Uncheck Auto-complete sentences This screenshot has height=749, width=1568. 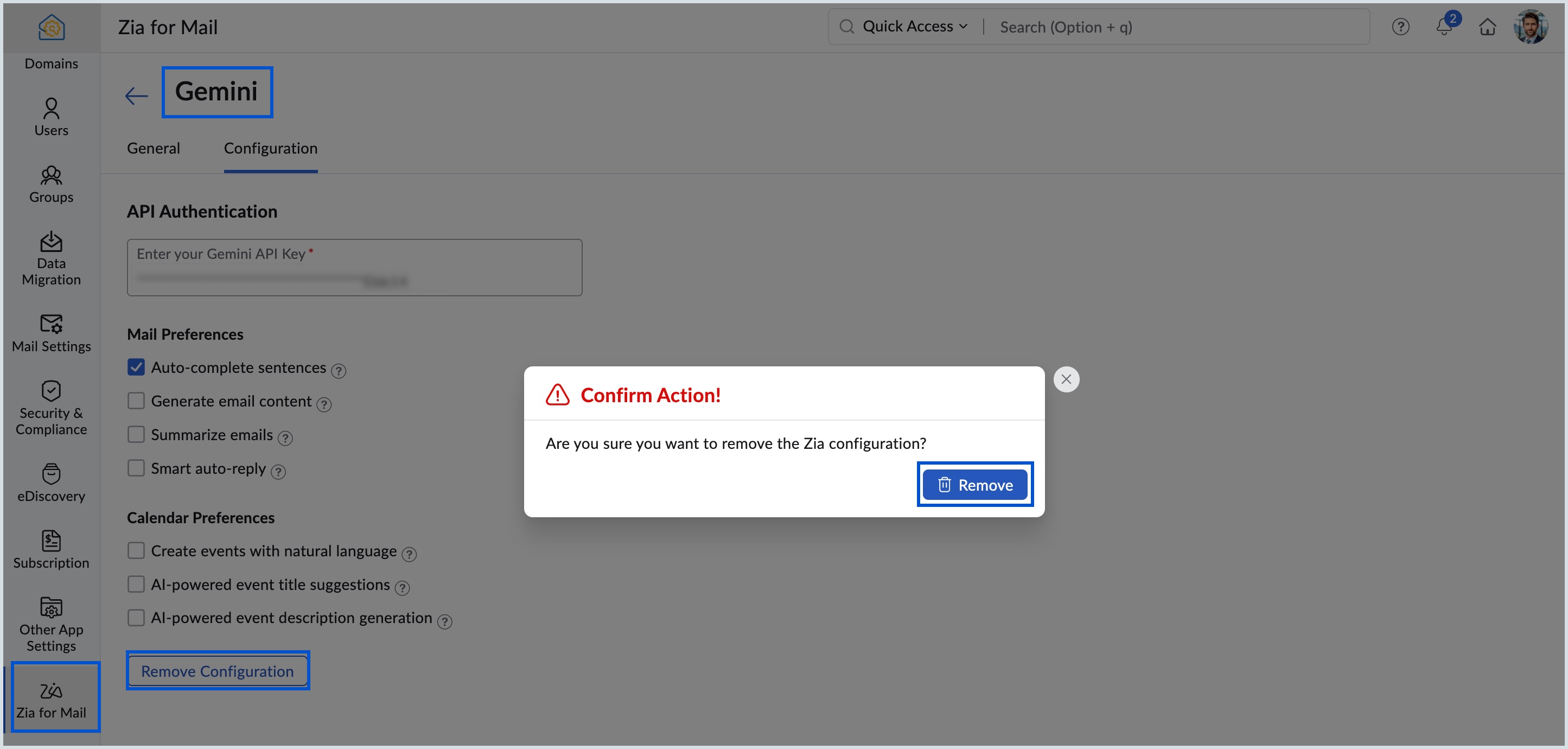[x=136, y=366]
